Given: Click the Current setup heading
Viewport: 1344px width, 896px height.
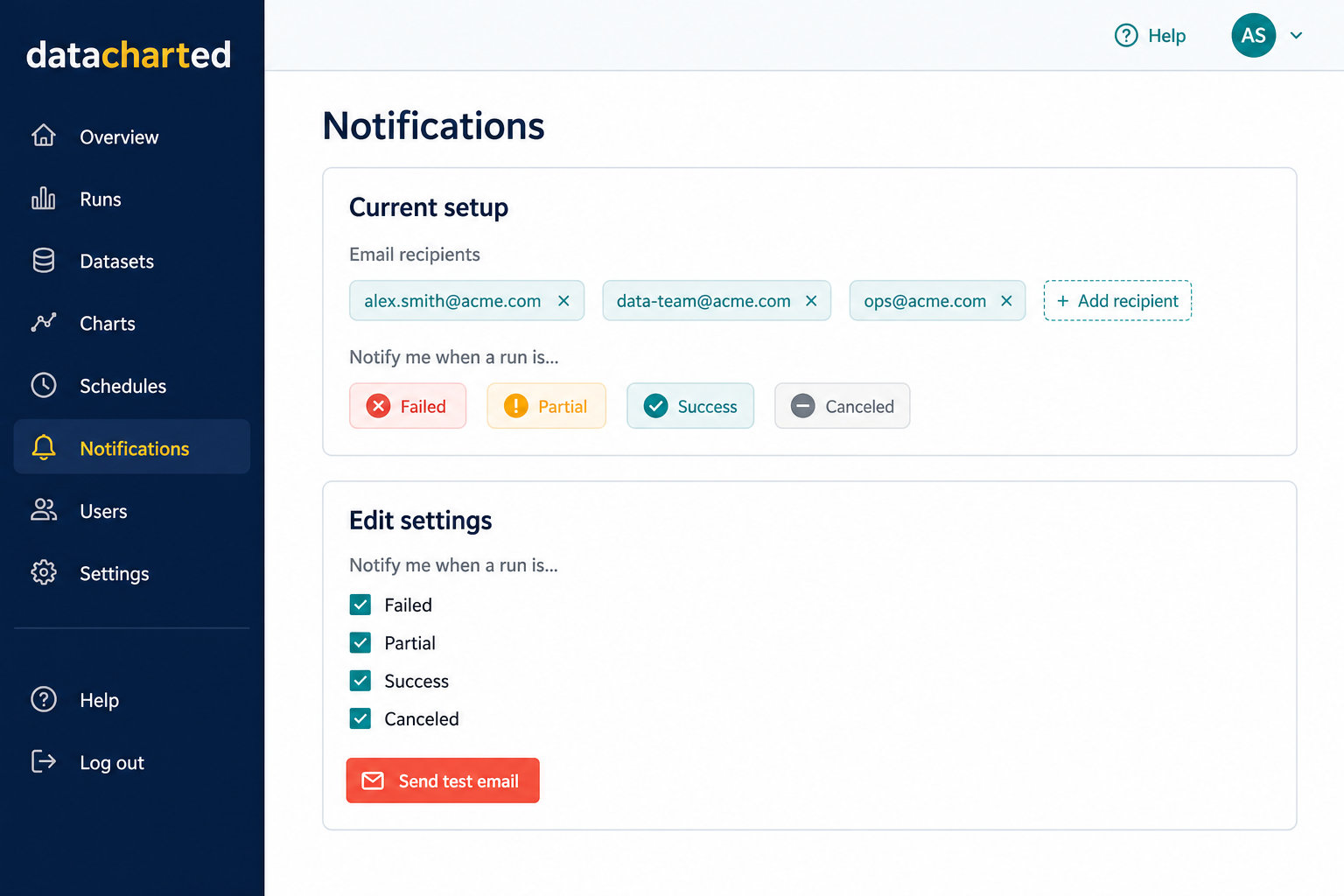Looking at the screenshot, I should pyautogui.click(x=429, y=207).
